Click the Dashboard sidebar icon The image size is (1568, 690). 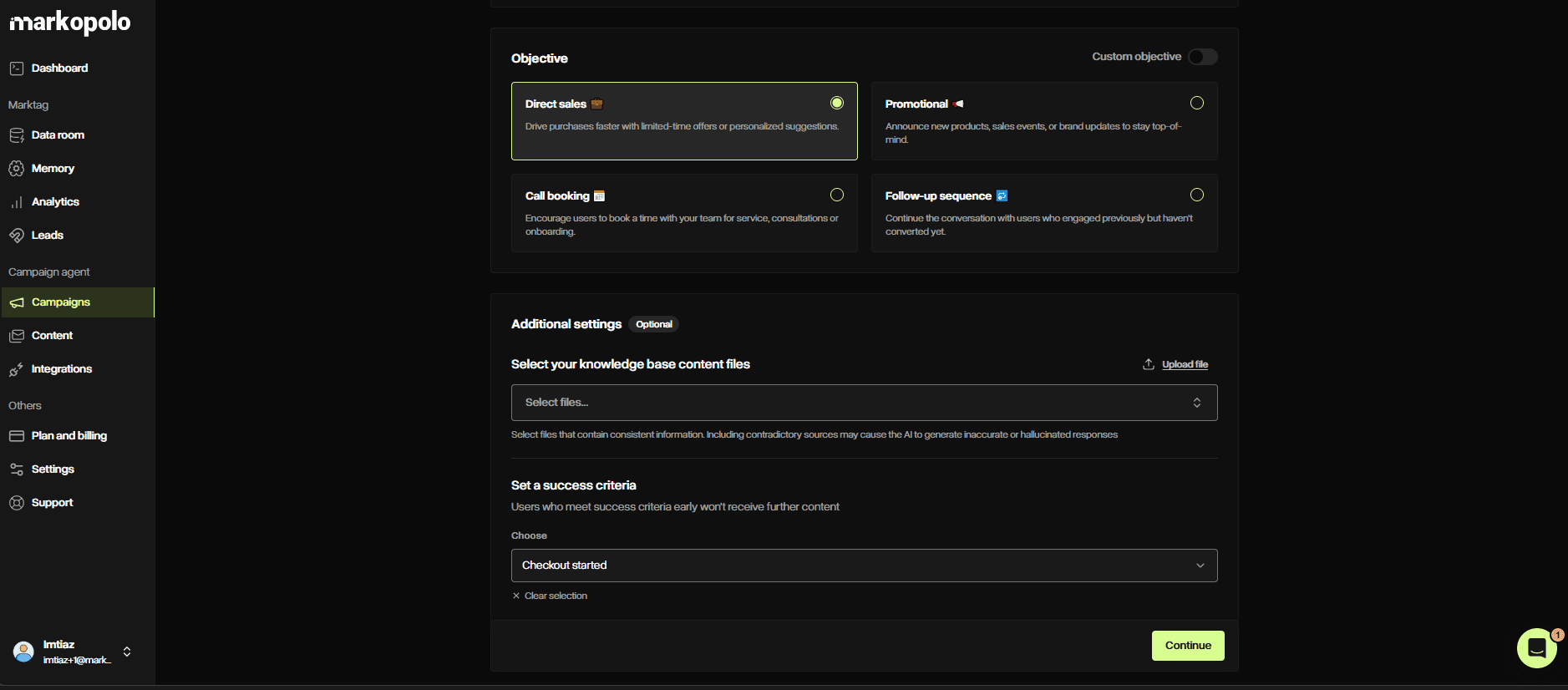point(17,68)
